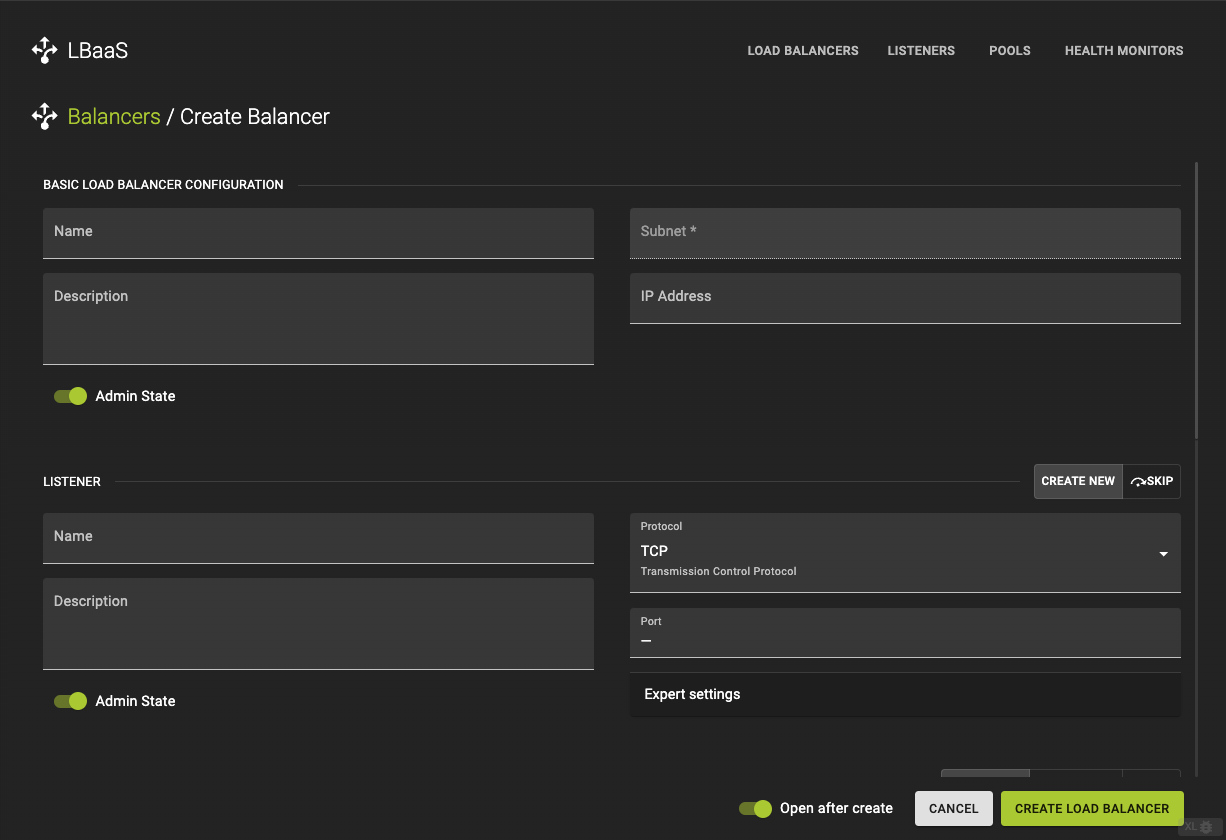
Task: Disable the Open after create switch
Action: tap(756, 808)
